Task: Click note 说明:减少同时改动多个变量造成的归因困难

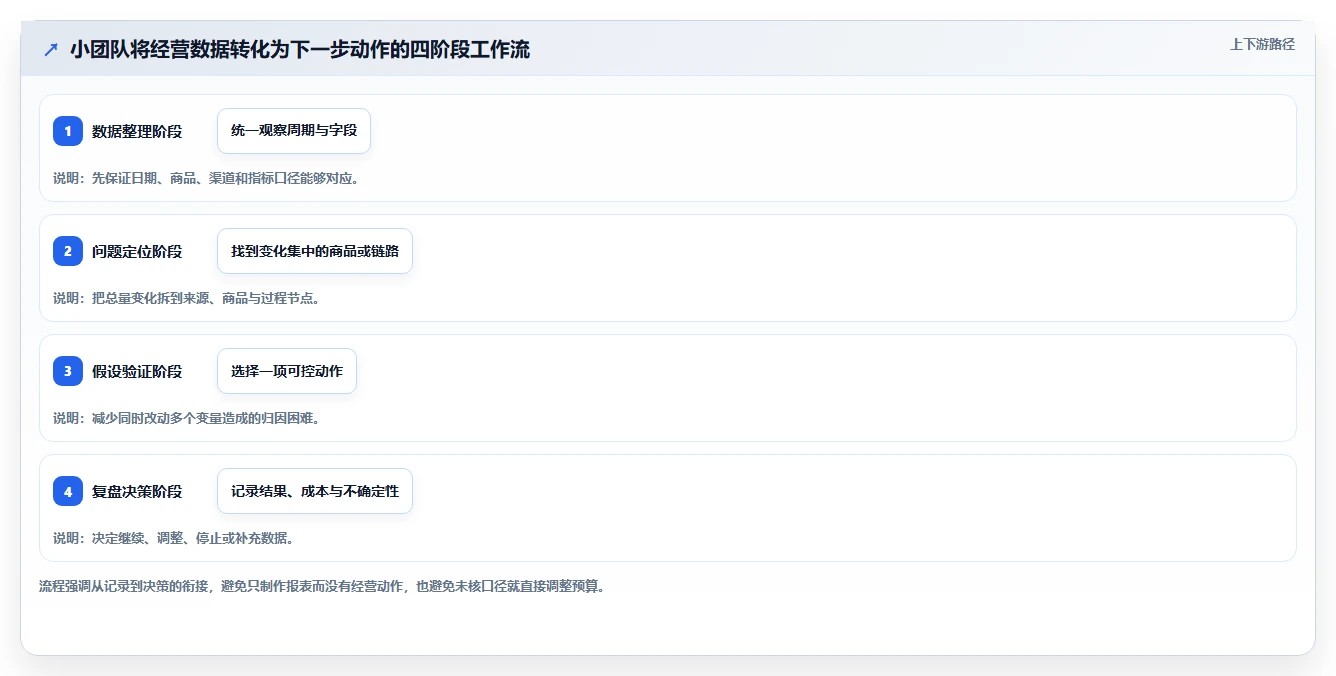Action: tap(186, 418)
